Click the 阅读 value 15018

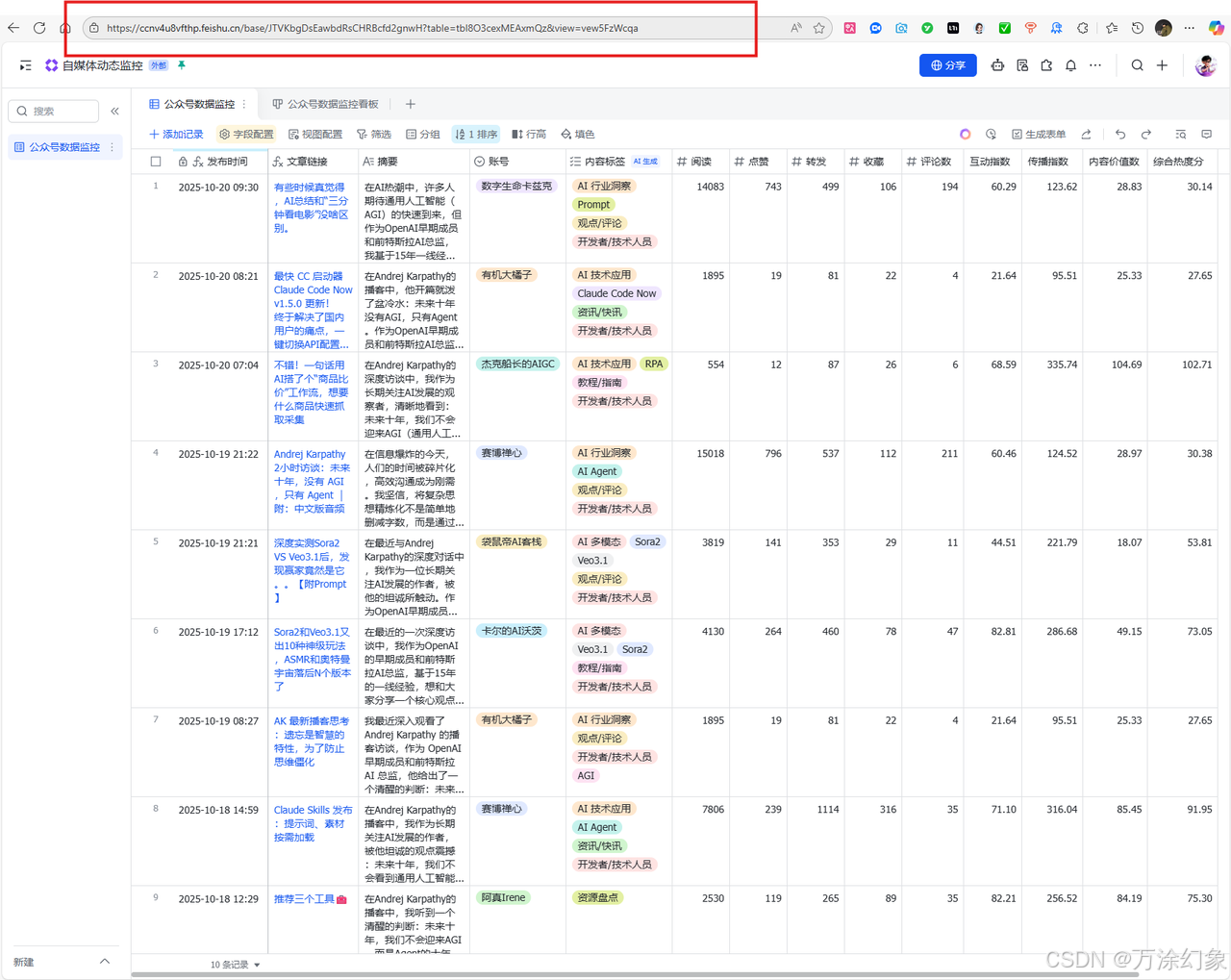711,453
